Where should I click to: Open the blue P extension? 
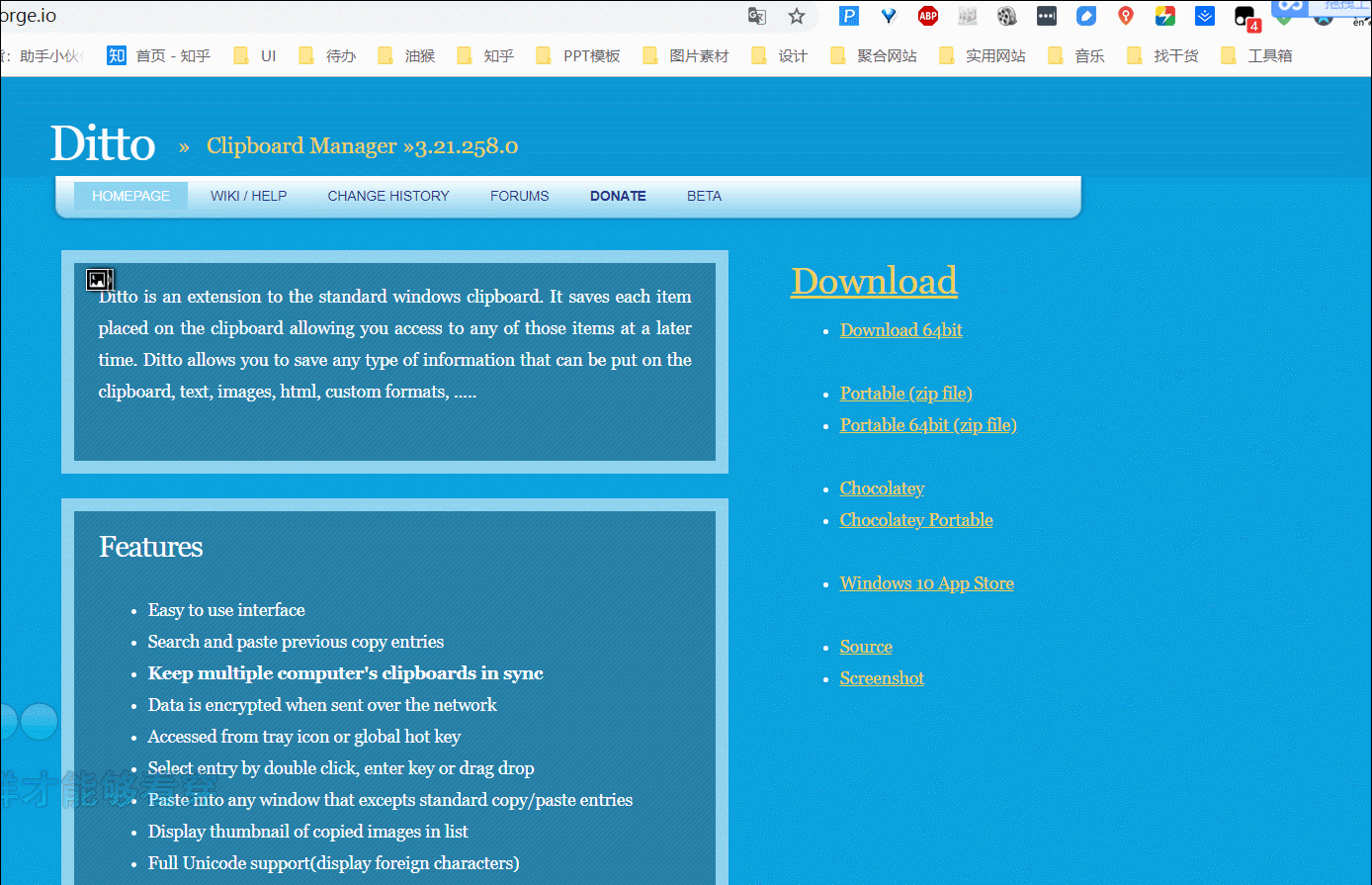pyautogui.click(x=849, y=16)
